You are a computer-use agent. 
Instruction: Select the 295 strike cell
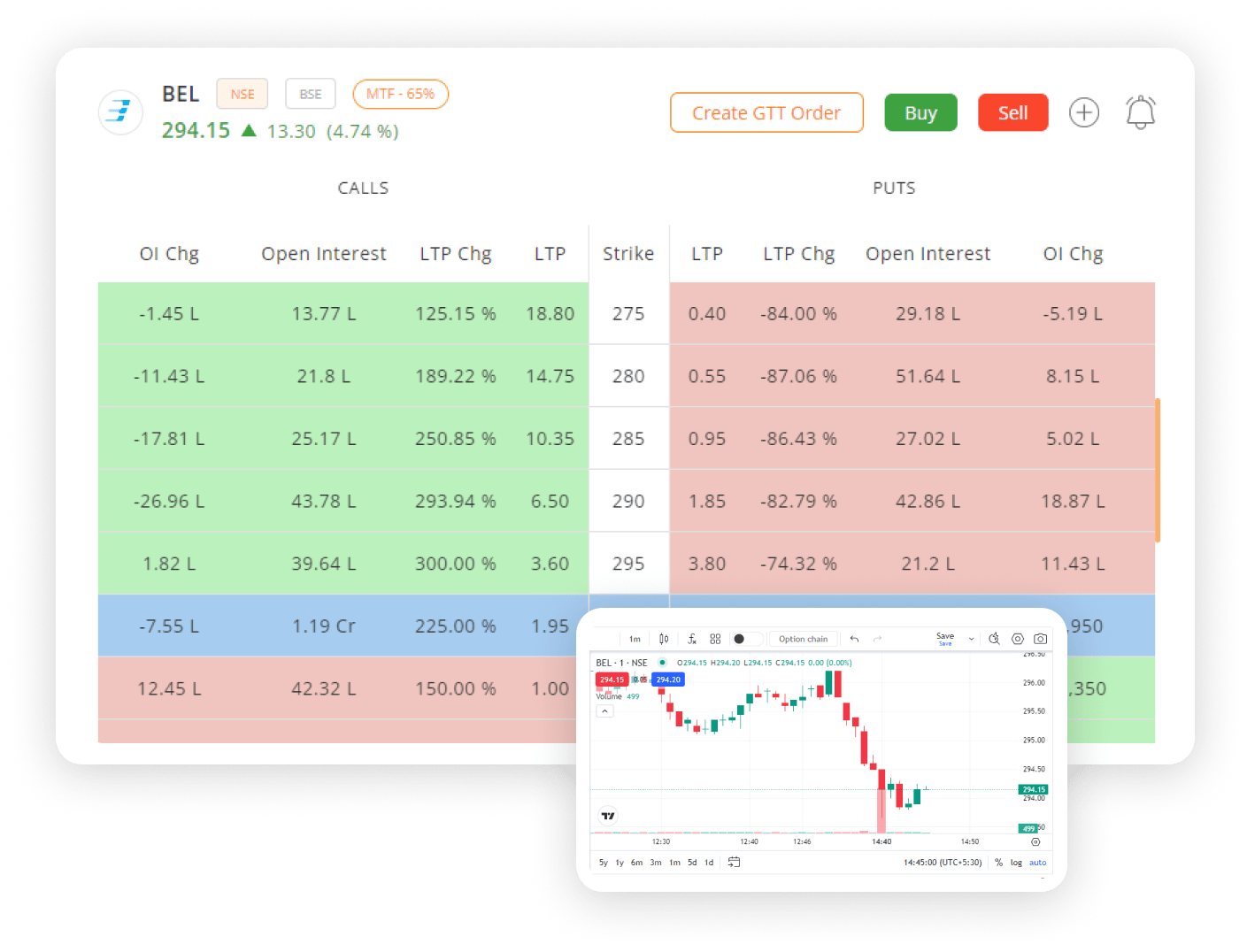coord(628,564)
